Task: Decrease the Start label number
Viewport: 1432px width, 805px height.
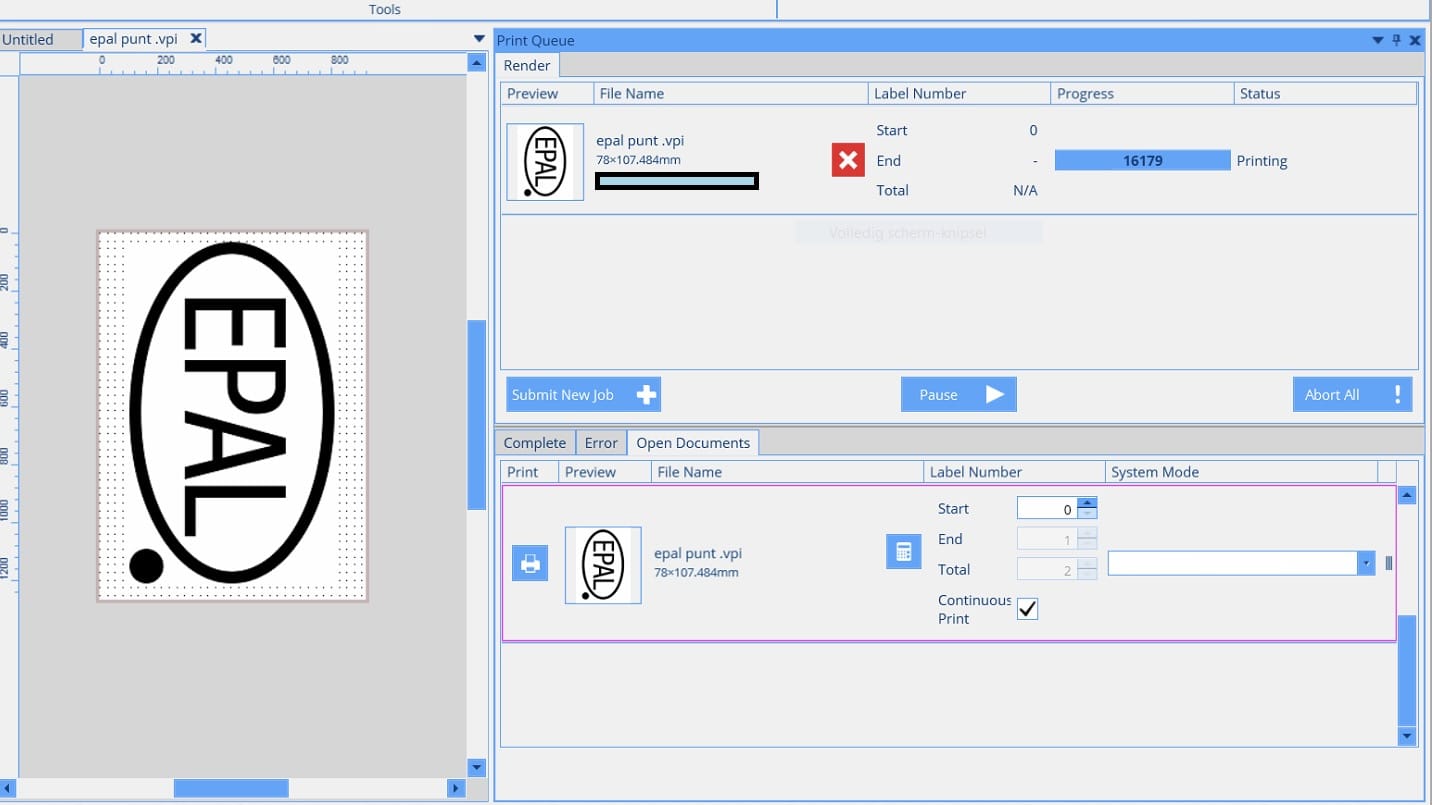Action: [1087, 513]
